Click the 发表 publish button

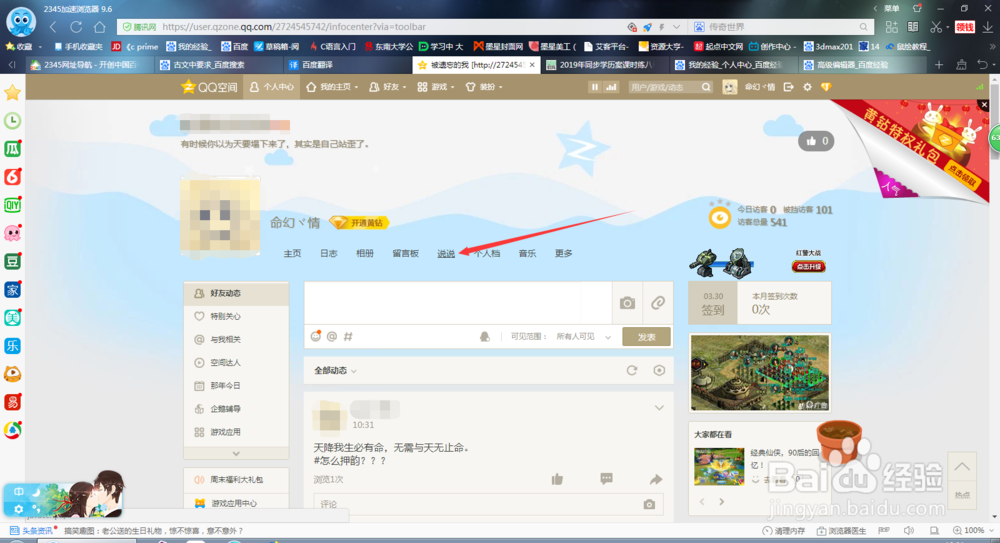coord(646,337)
